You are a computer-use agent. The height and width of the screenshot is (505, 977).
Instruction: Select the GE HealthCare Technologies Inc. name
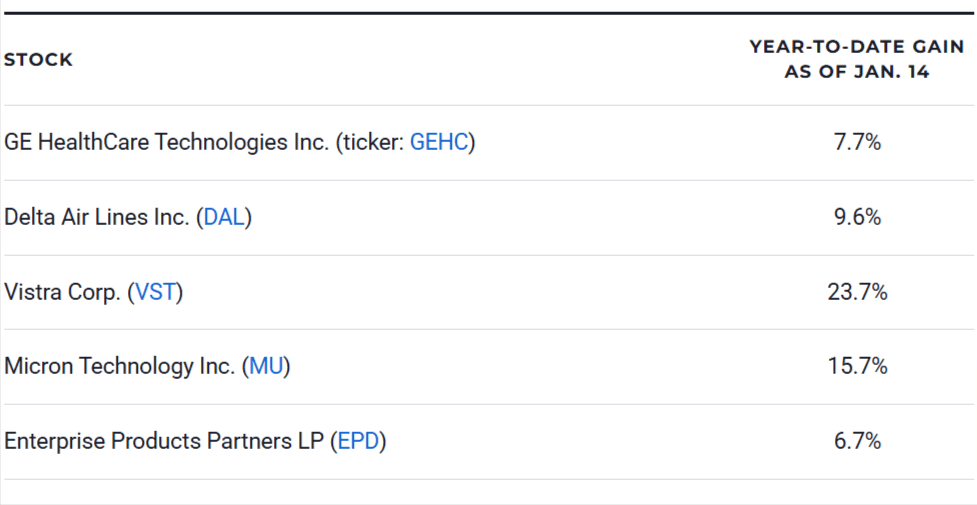(x=166, y=142)
